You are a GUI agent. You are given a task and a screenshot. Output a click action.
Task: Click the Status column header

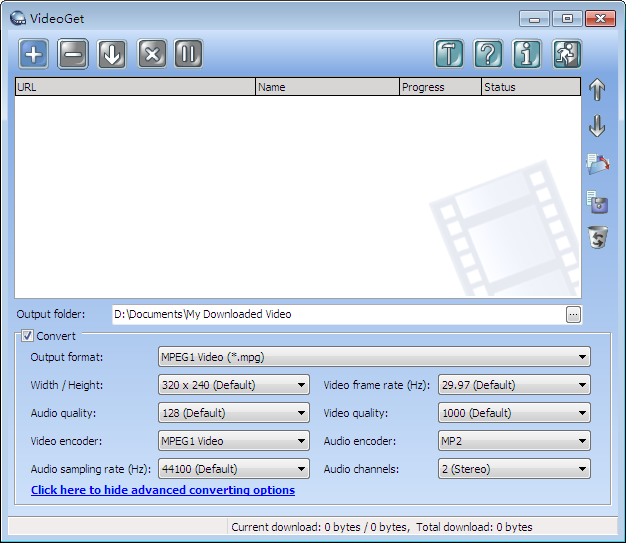(531, 87)
